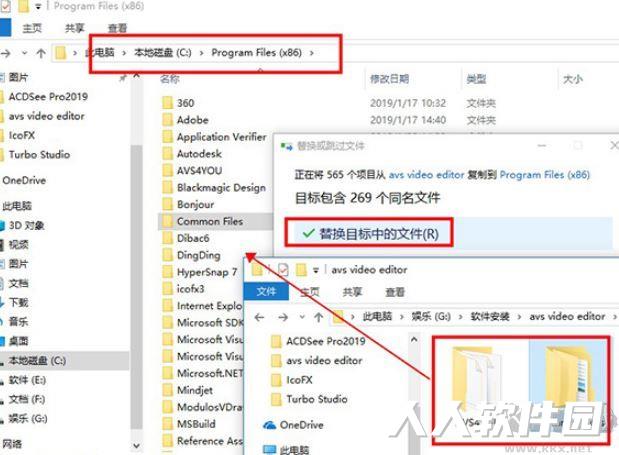Open 查看 tab in avs video editor window
The height and width of the screenshot is (455, 619).
[x=395, y=292]
